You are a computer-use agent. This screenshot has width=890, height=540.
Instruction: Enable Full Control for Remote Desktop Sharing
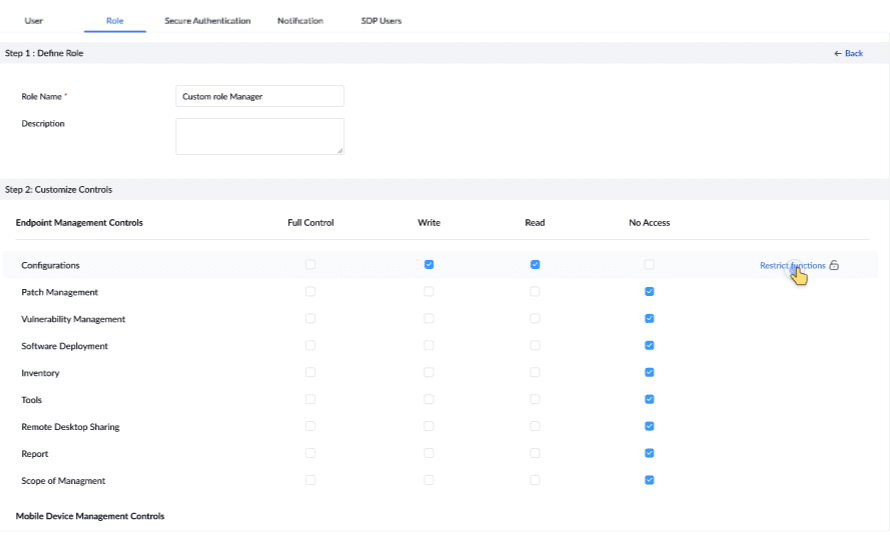(310, 426)
